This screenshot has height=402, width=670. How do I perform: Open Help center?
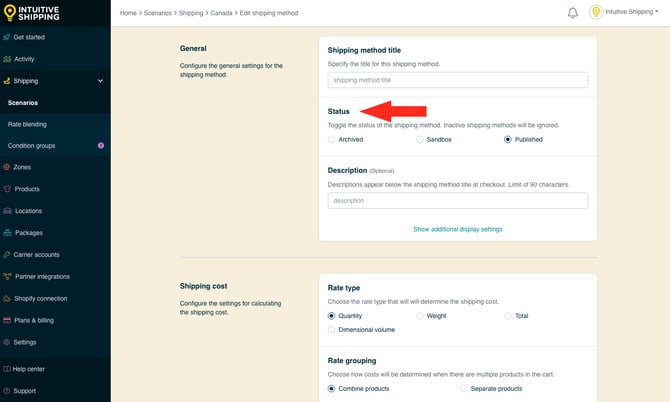29,369
